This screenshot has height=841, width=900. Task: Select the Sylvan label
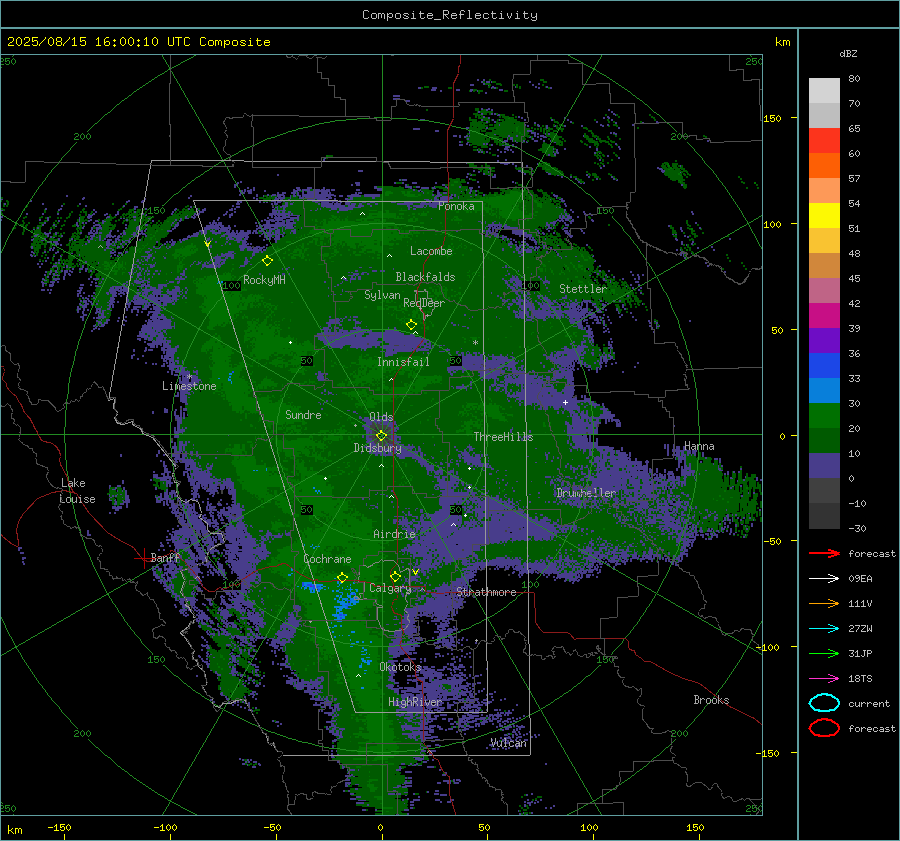(382, 295)
